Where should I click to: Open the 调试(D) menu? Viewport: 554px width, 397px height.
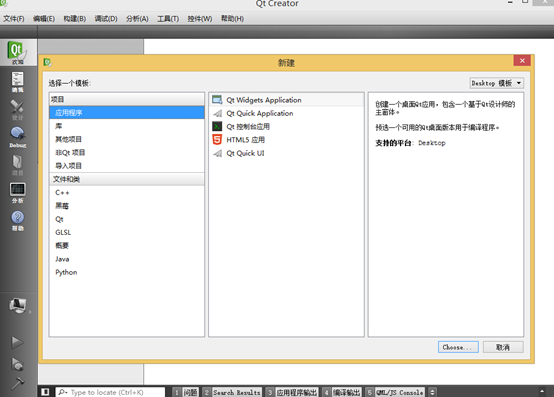pyautogui.click(x=106, y=19)
